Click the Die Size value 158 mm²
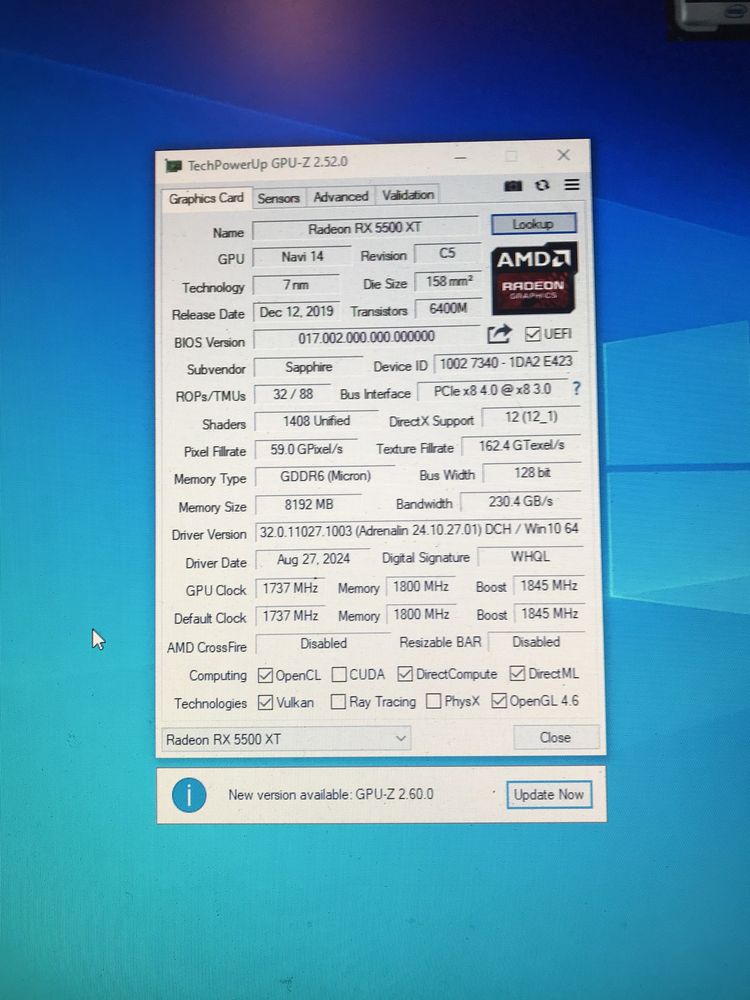Image resolution: width=750 pixels, height=1000 pixels. (449, 281)
